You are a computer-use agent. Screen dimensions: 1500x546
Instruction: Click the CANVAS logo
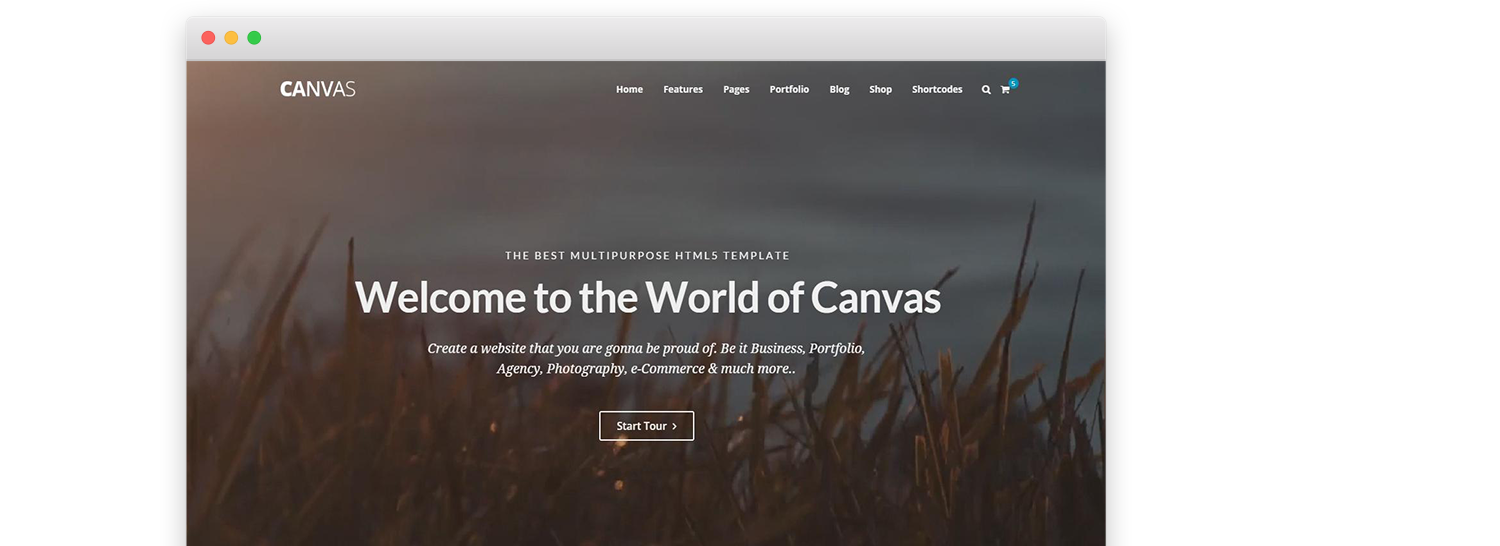[318, 89]
